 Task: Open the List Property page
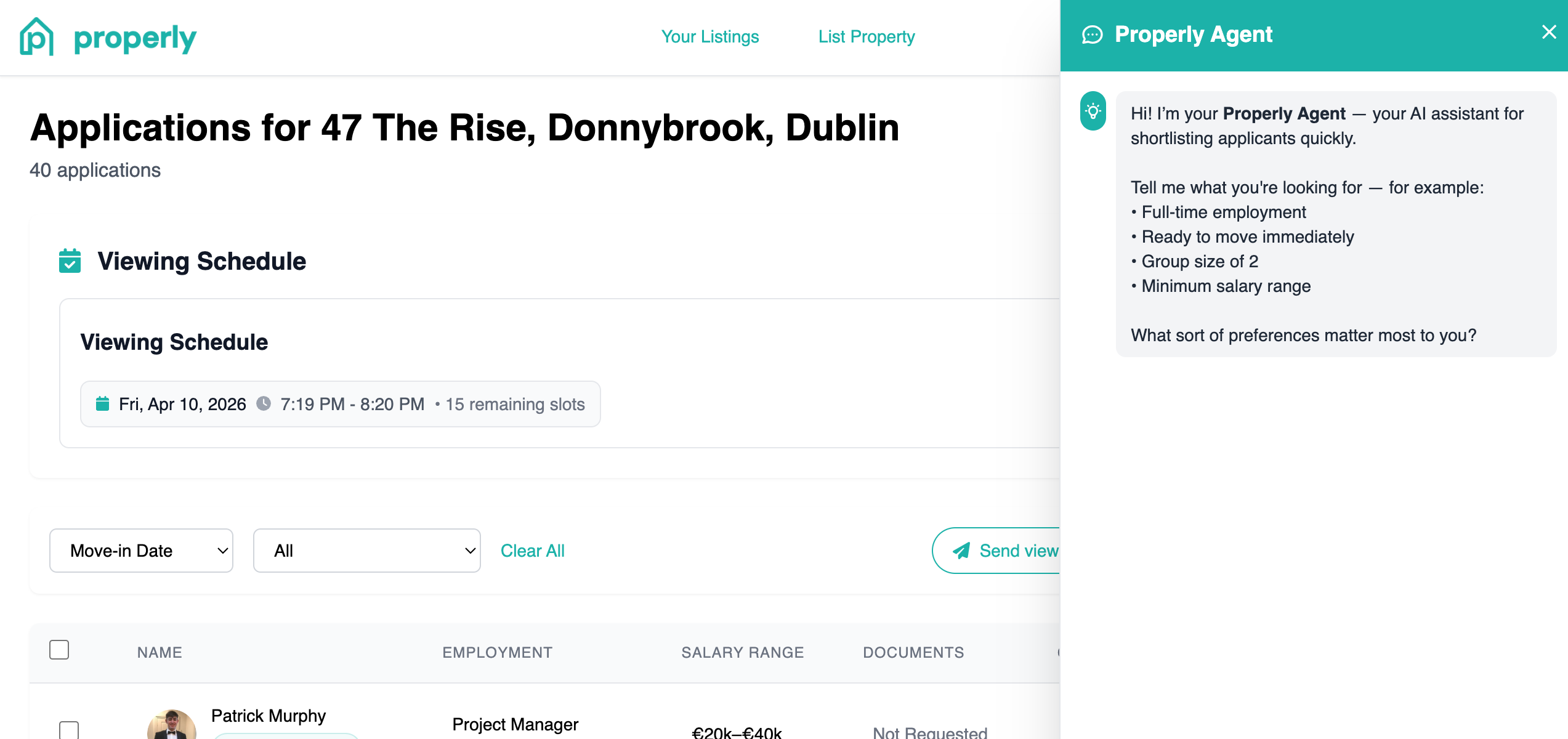[867, 37]
